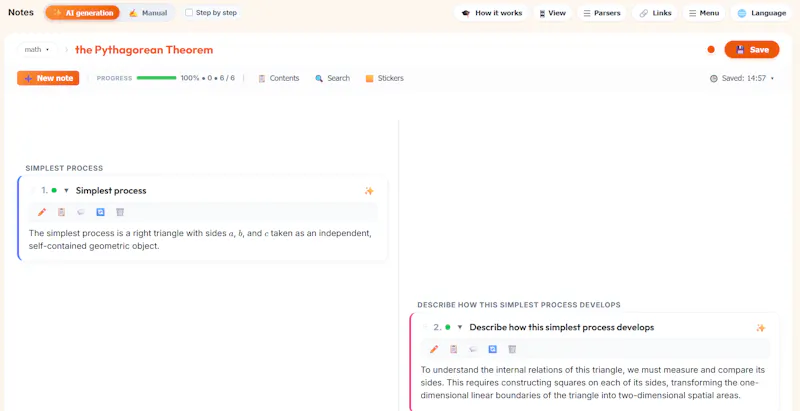The height and width of the screenshot is (411, 800).
Task: Edit note 2 with the pencil icon
Action: pos(434,349)
